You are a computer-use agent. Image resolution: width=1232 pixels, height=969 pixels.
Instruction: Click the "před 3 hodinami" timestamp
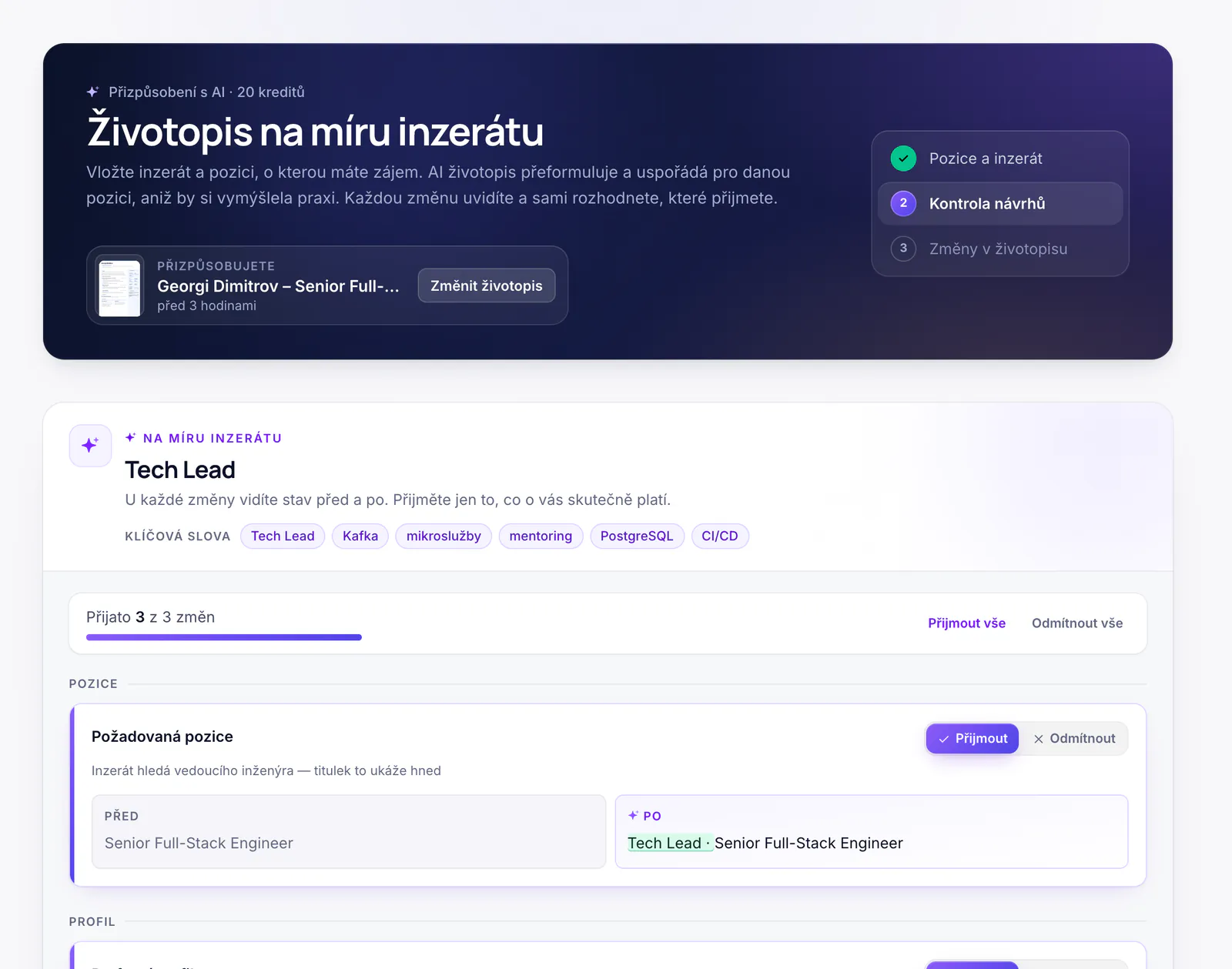(x=206, y=306)
